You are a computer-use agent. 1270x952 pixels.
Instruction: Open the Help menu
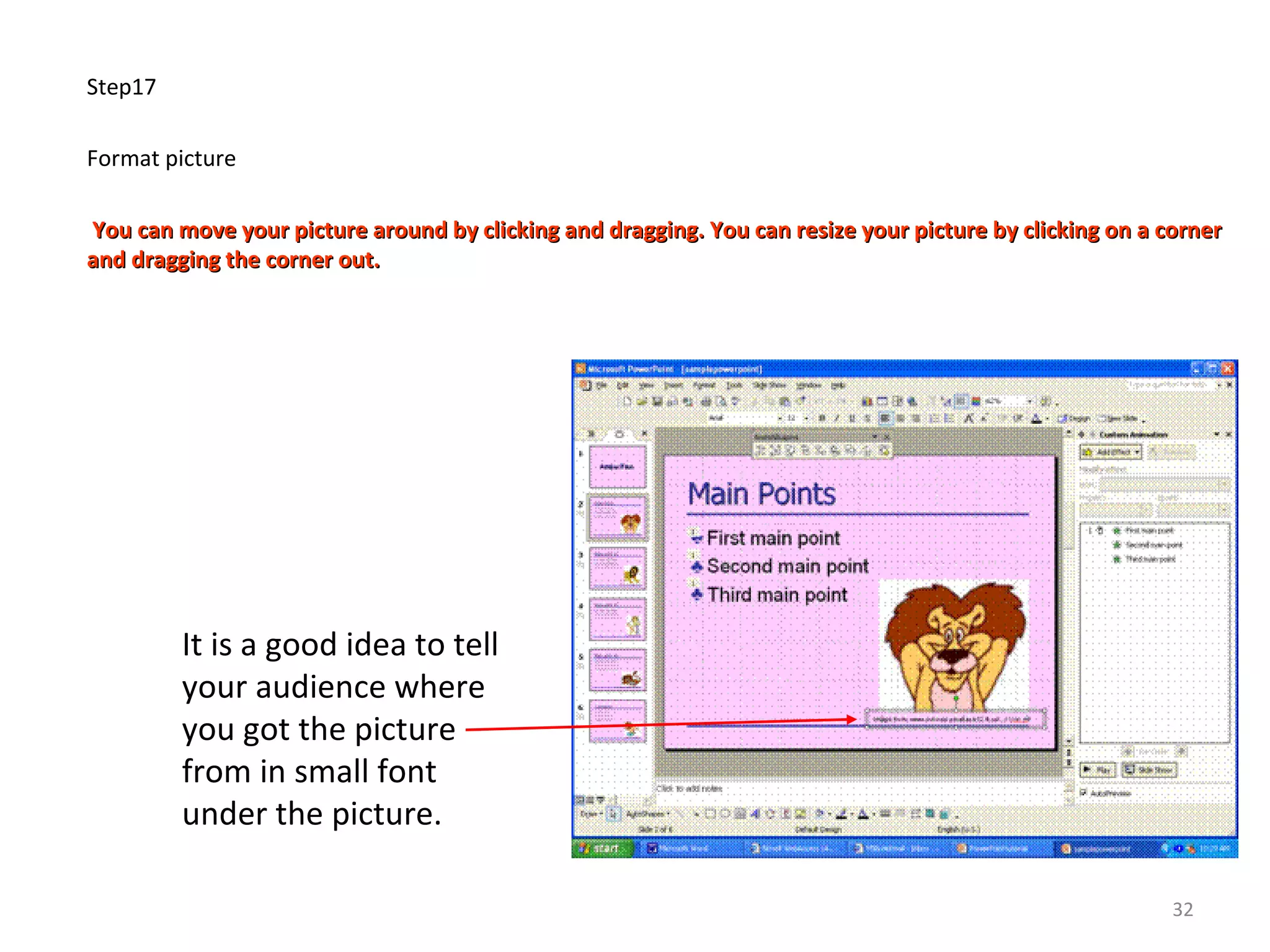(x=838, y=386)
